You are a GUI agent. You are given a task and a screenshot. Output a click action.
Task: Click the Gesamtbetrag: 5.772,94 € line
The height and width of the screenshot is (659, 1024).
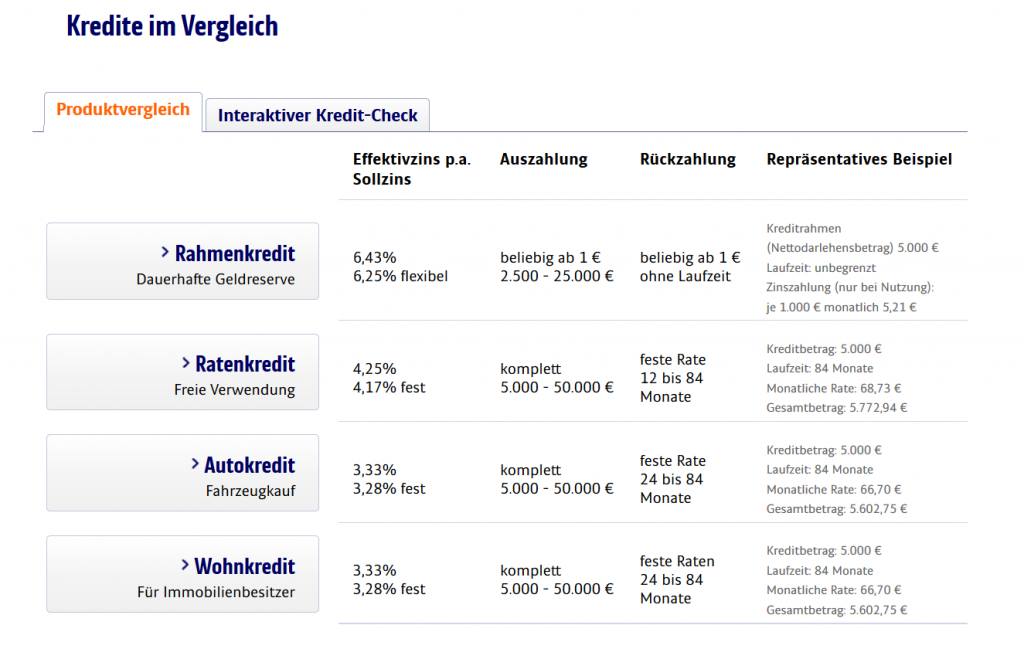[837, 408]
